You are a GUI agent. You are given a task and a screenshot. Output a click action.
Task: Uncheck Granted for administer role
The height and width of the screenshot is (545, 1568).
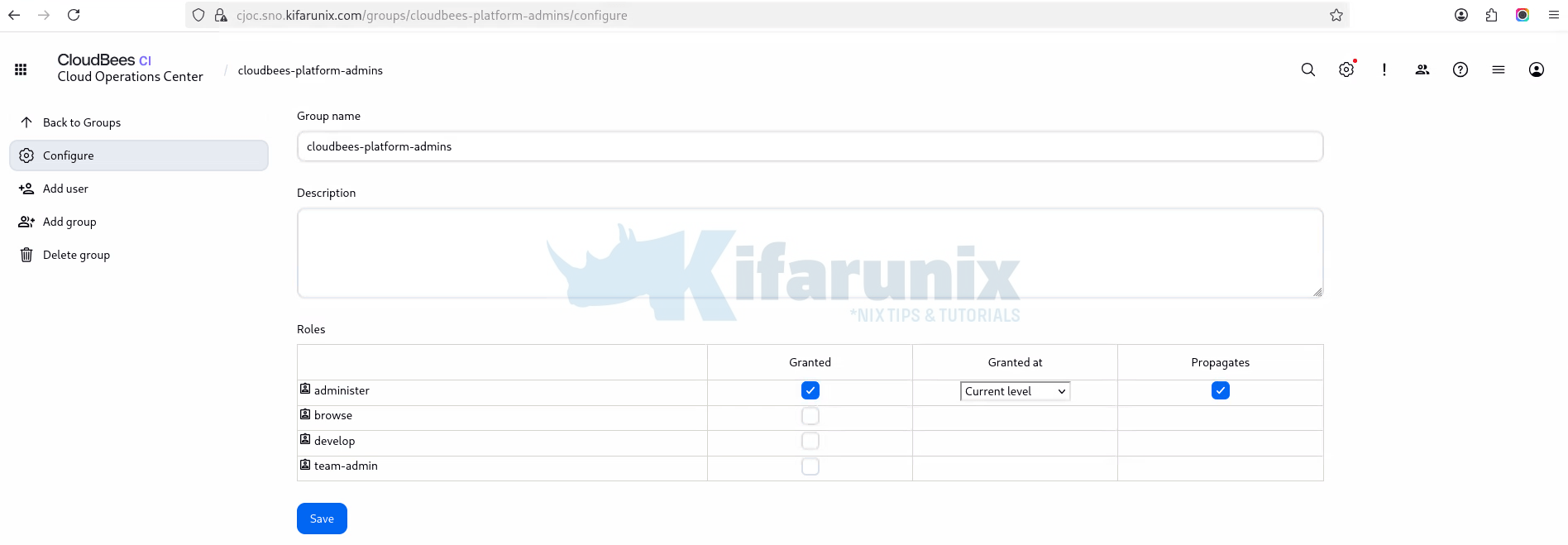click(x=810, y=390)
